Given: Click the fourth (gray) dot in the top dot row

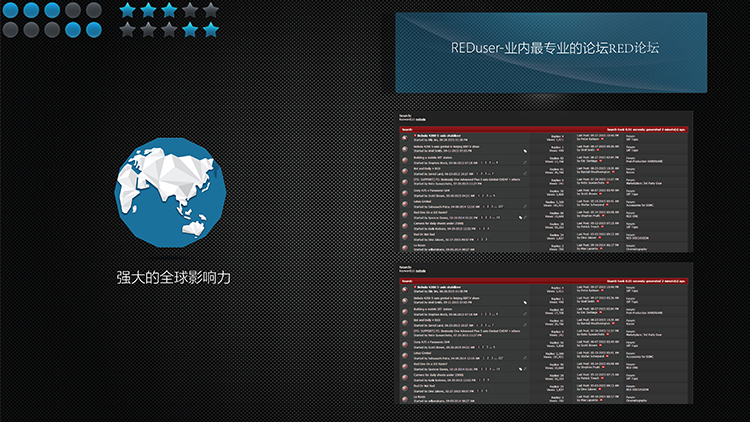Looking at the screenshot, I should coord(73,10).
